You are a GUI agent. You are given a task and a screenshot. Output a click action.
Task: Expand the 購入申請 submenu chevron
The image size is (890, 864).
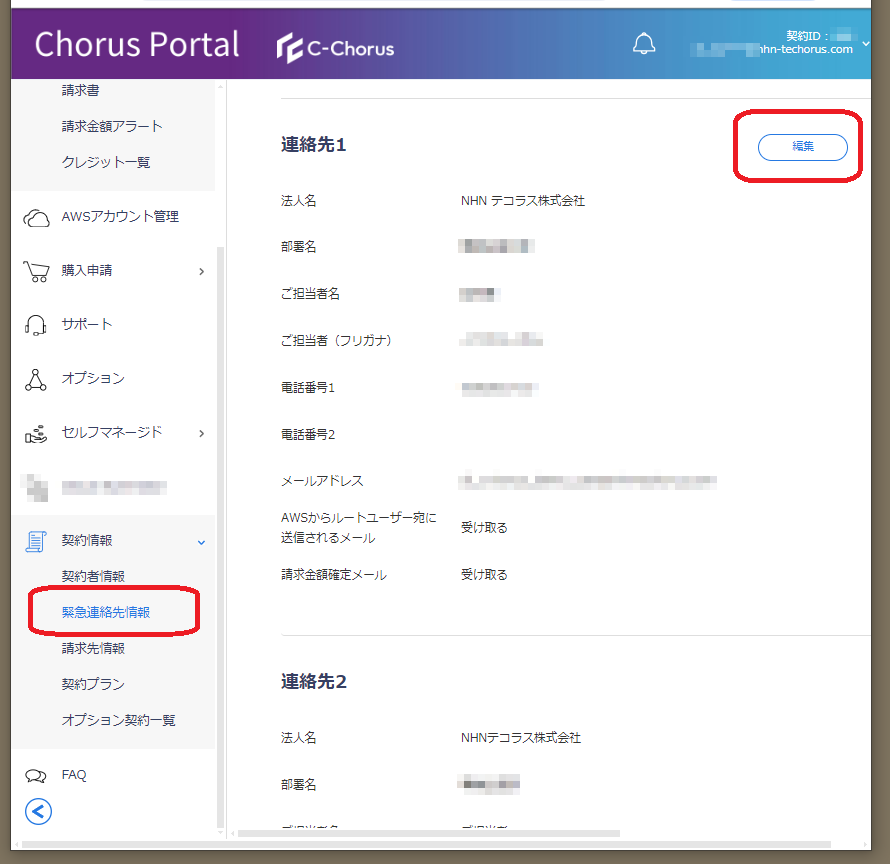pos(201,271)
